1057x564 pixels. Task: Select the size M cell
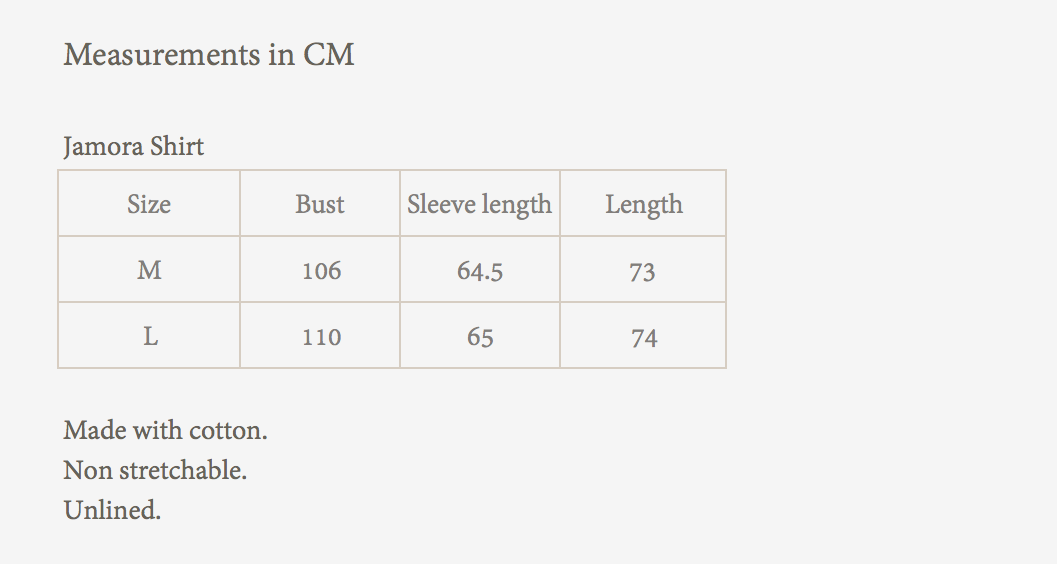[149, 270]
